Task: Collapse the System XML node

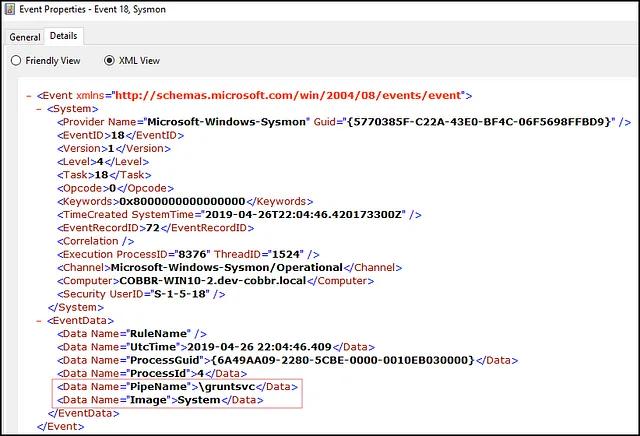Action: pyautogui.click(x=39, y=108)
